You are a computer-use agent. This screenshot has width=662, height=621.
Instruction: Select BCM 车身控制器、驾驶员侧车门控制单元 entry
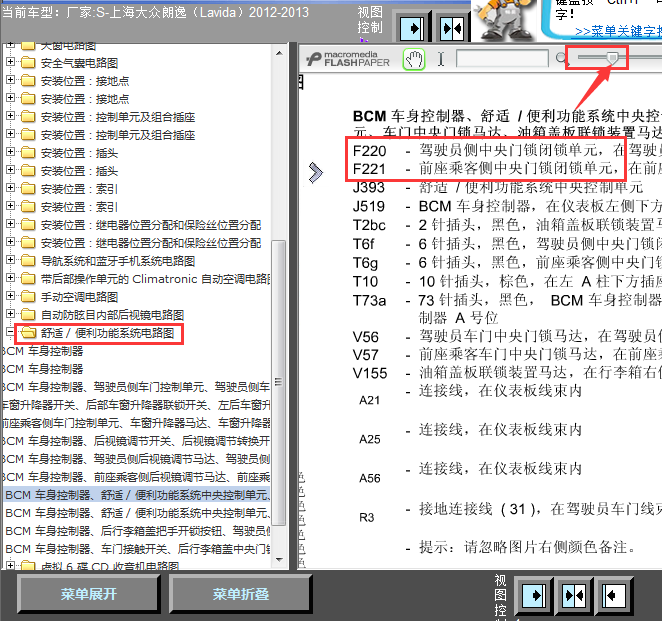point(136,387)
